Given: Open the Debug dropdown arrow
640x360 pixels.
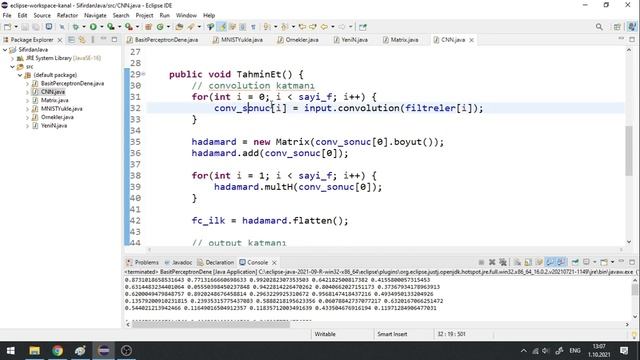Looking at the screenshot, I should click(84, 27).
